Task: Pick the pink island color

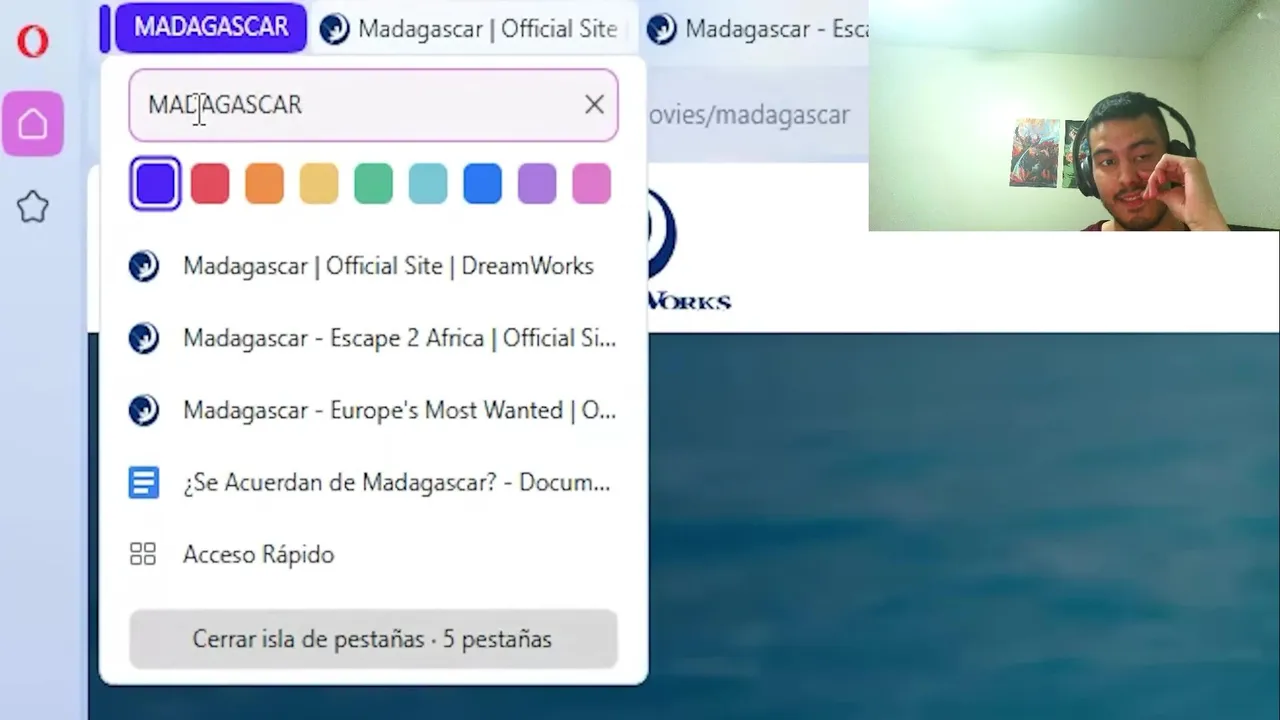Action: coord(591,184)
